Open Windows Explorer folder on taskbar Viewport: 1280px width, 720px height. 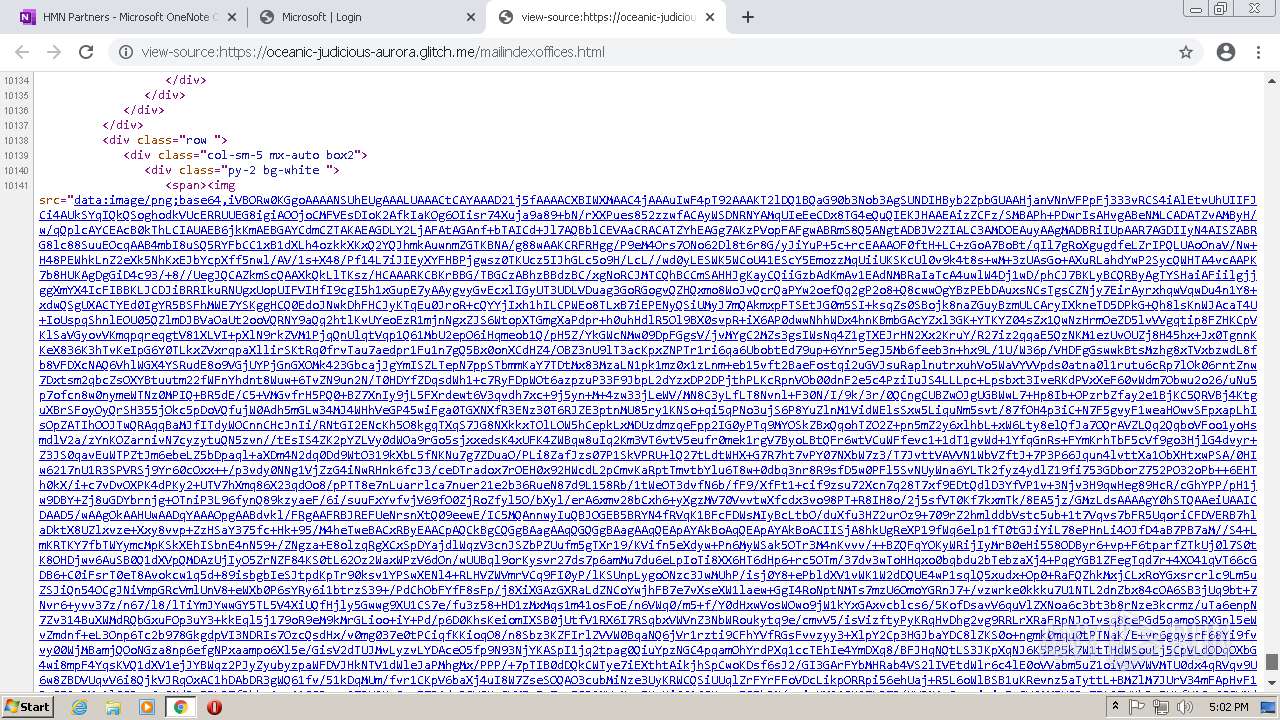[x=113, y=706]
